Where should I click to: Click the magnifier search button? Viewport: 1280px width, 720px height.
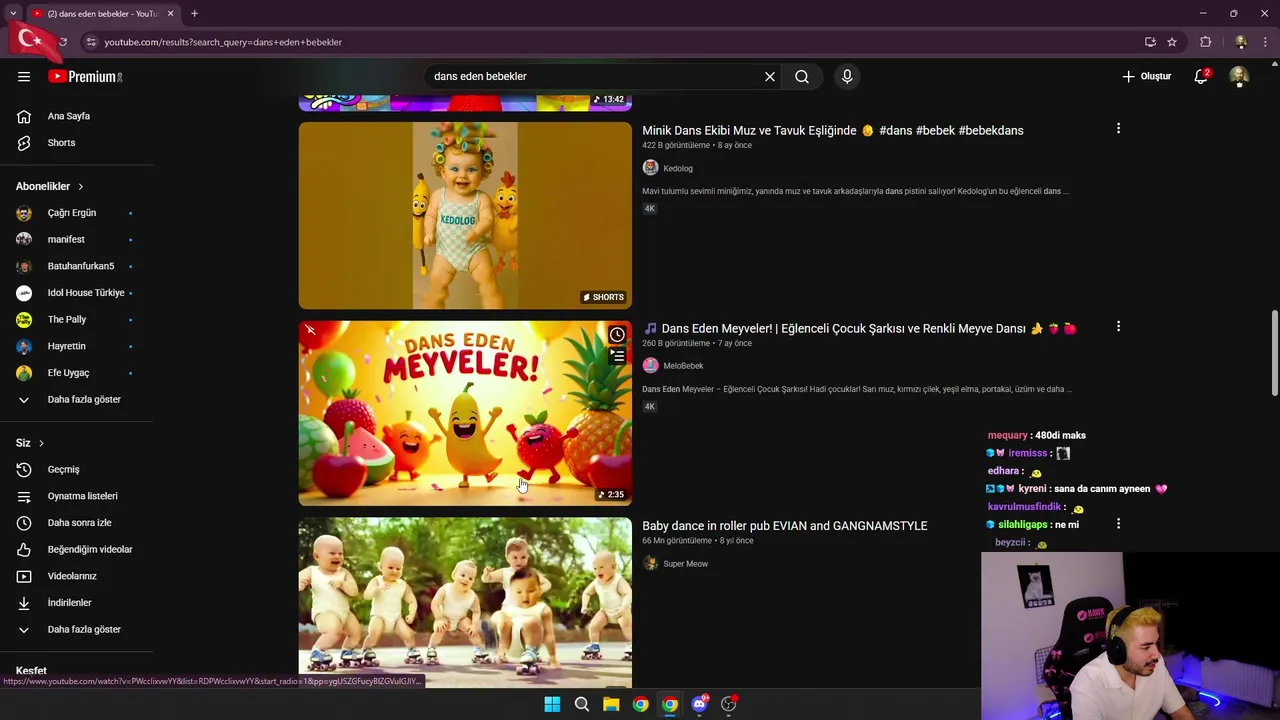click(x=802, y=76)
